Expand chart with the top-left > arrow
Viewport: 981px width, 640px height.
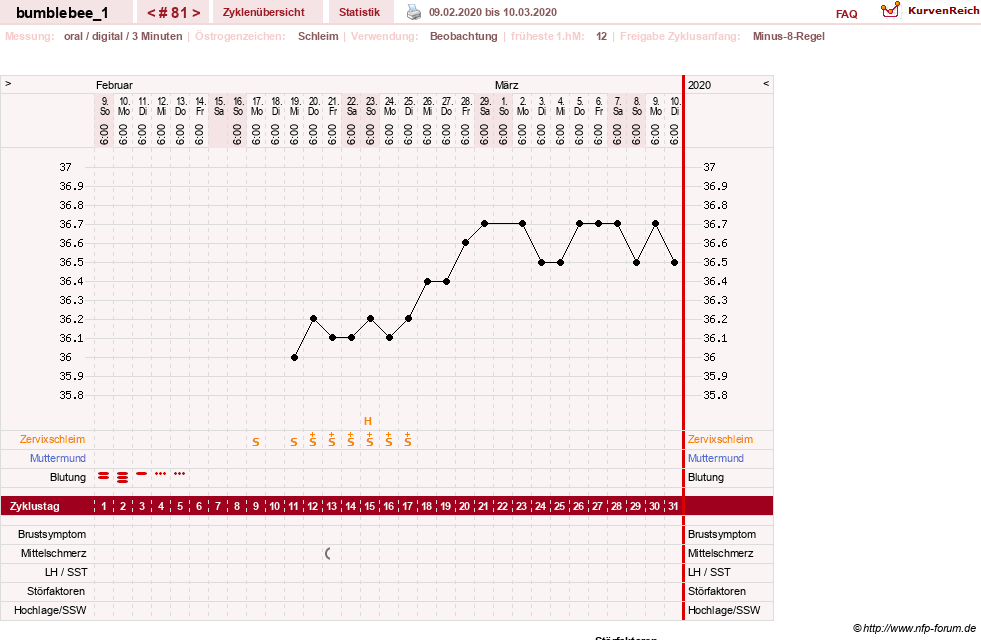click(8, 83)
